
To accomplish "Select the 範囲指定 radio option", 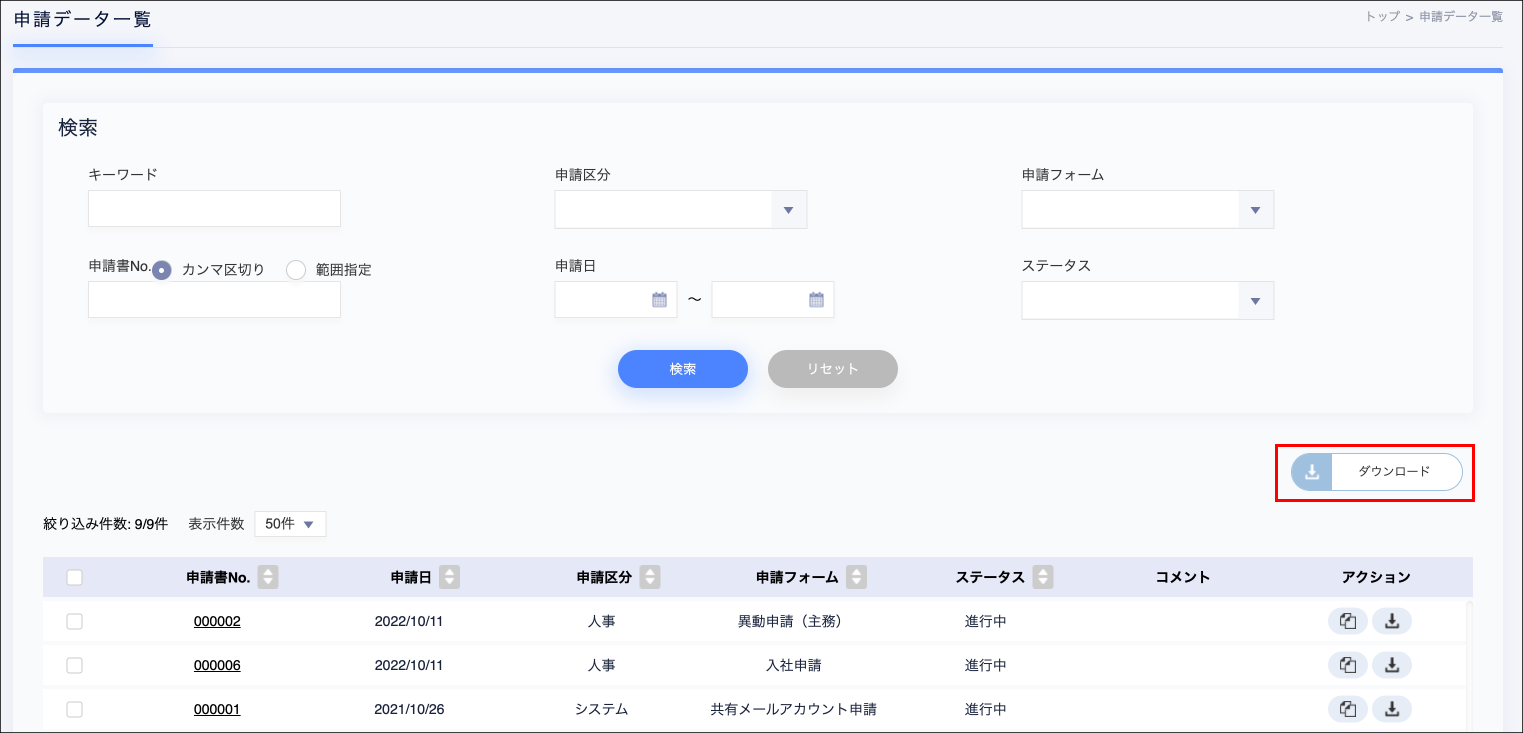I will pyautogui.click(x=296, y=270).
